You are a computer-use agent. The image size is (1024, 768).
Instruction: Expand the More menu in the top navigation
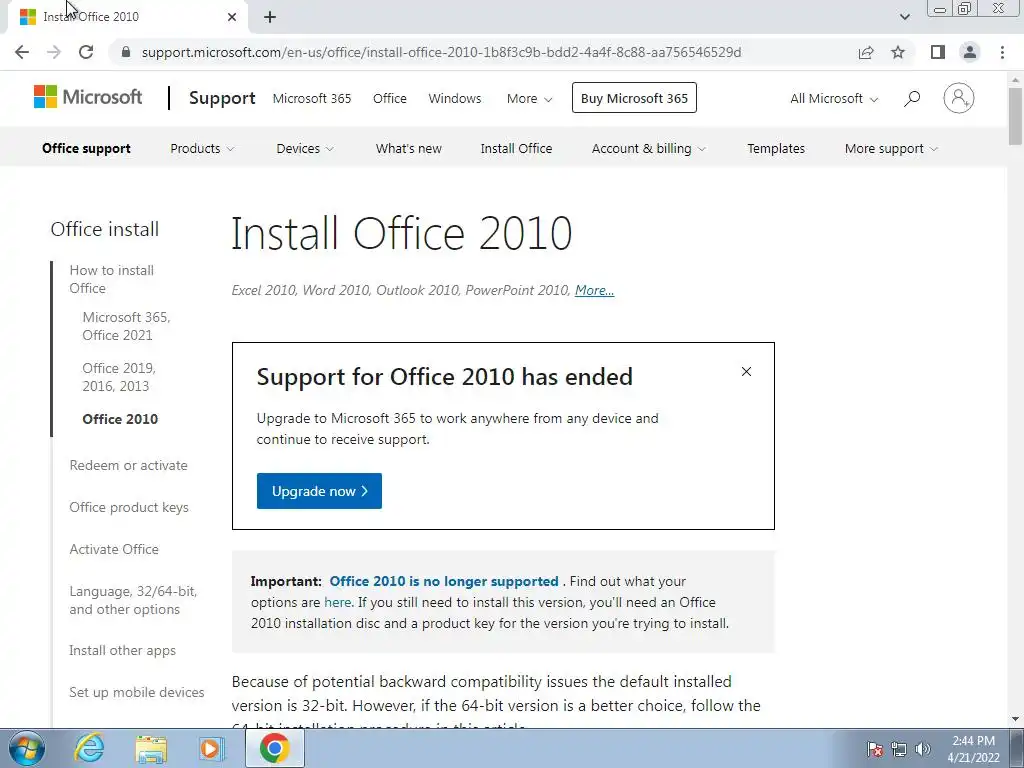(529, 99)
